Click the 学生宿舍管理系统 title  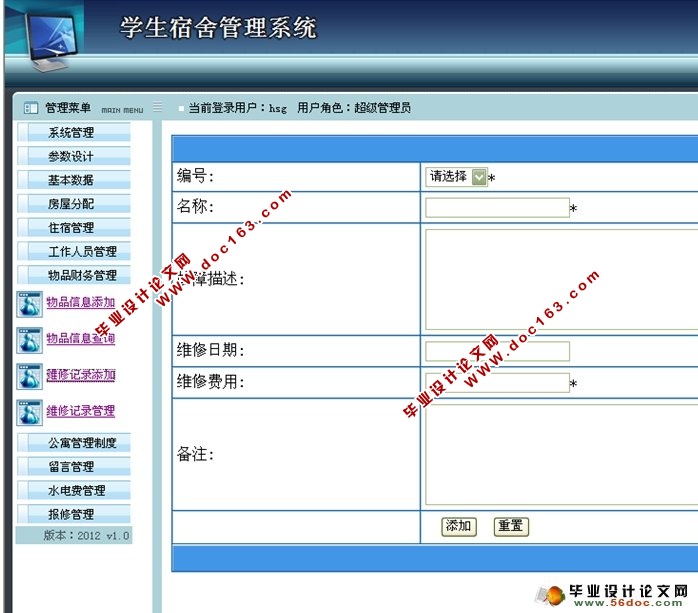tap(218, 27)
